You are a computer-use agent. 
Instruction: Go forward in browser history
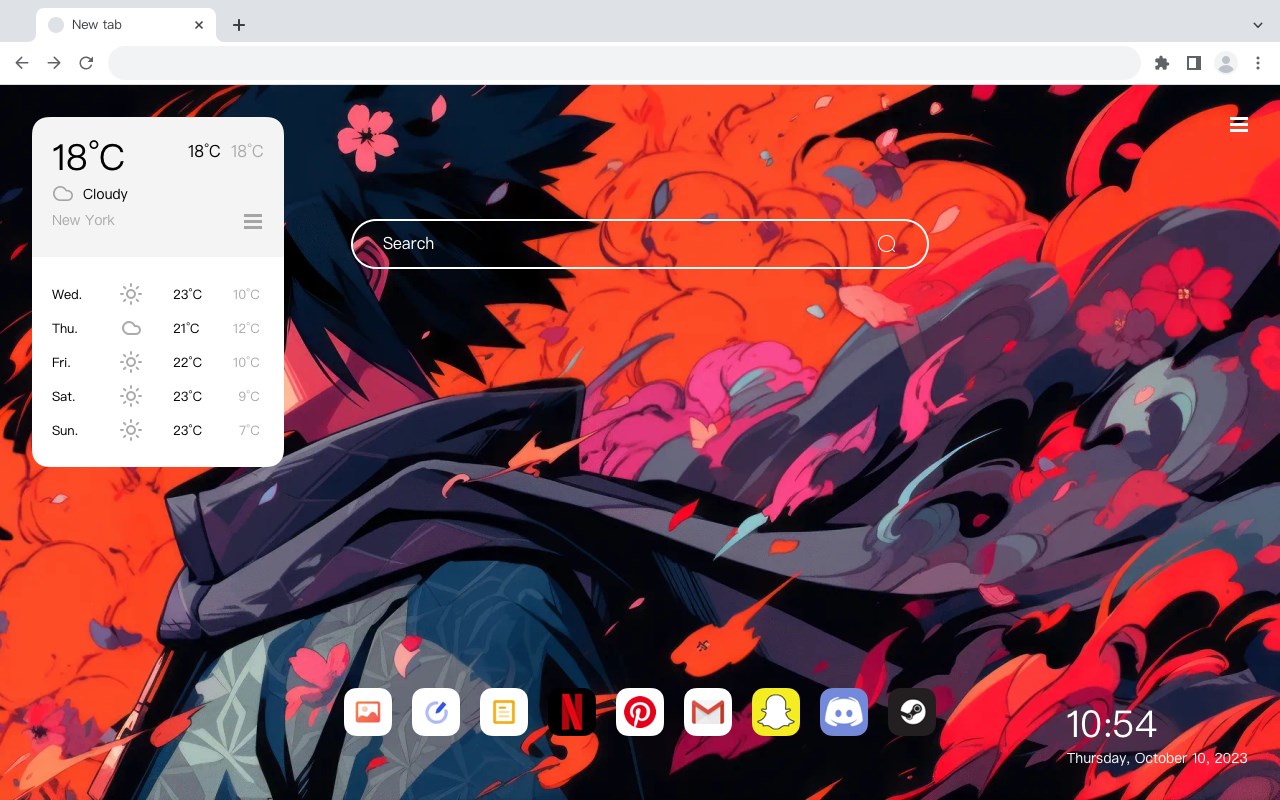(54, 63)
